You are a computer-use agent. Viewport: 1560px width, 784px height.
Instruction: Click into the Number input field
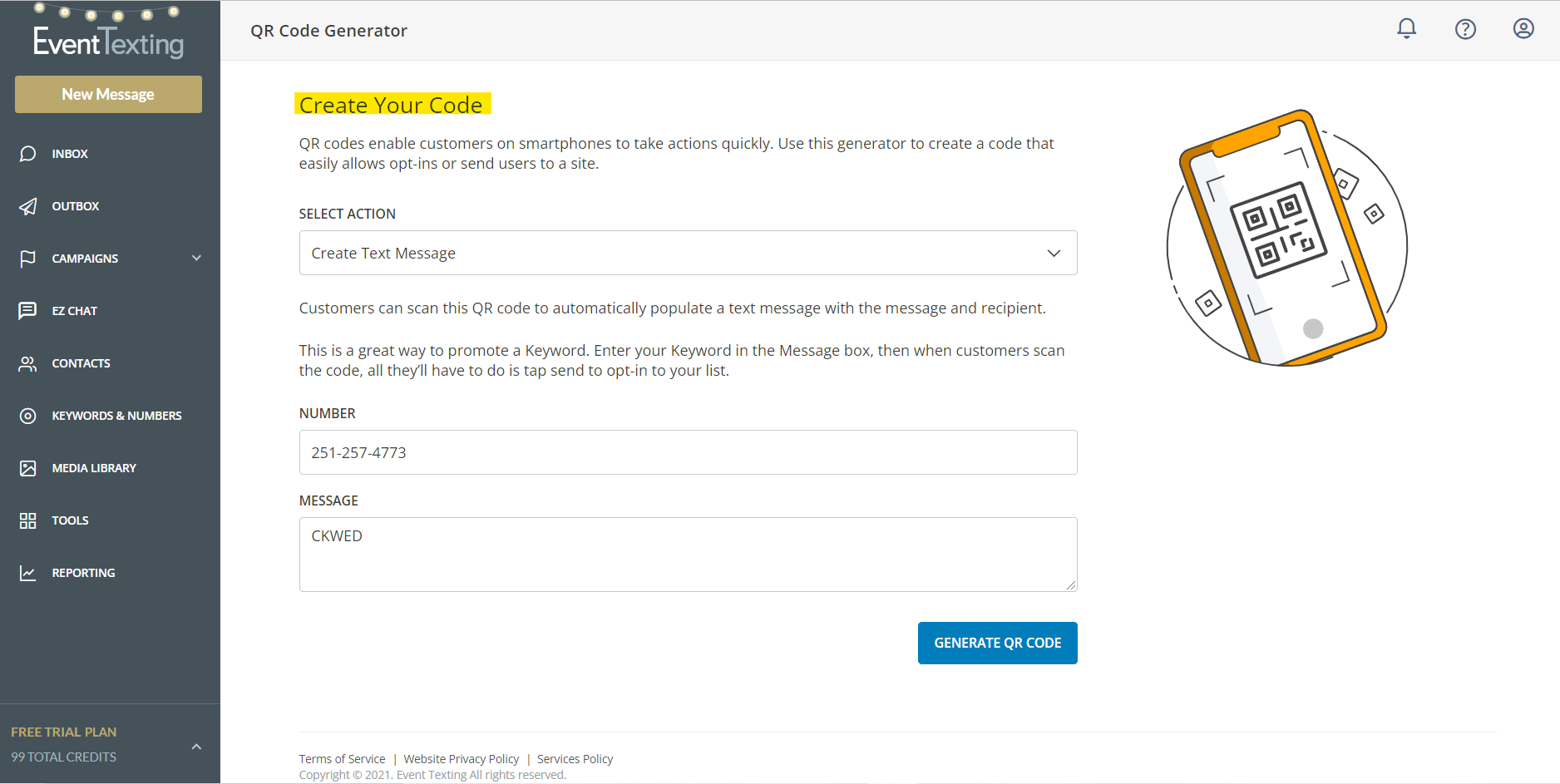[x=688, y=452]
